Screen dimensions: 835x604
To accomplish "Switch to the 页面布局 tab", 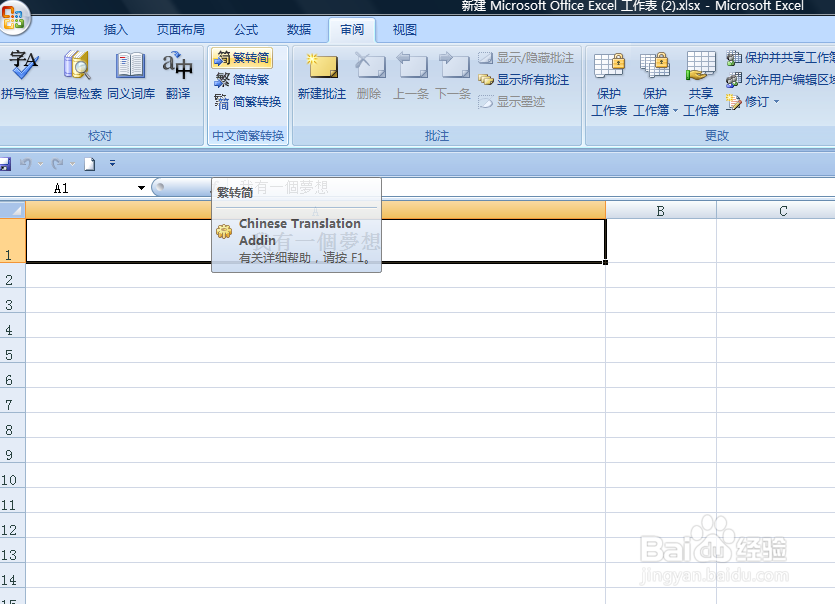I will (181, 30).
